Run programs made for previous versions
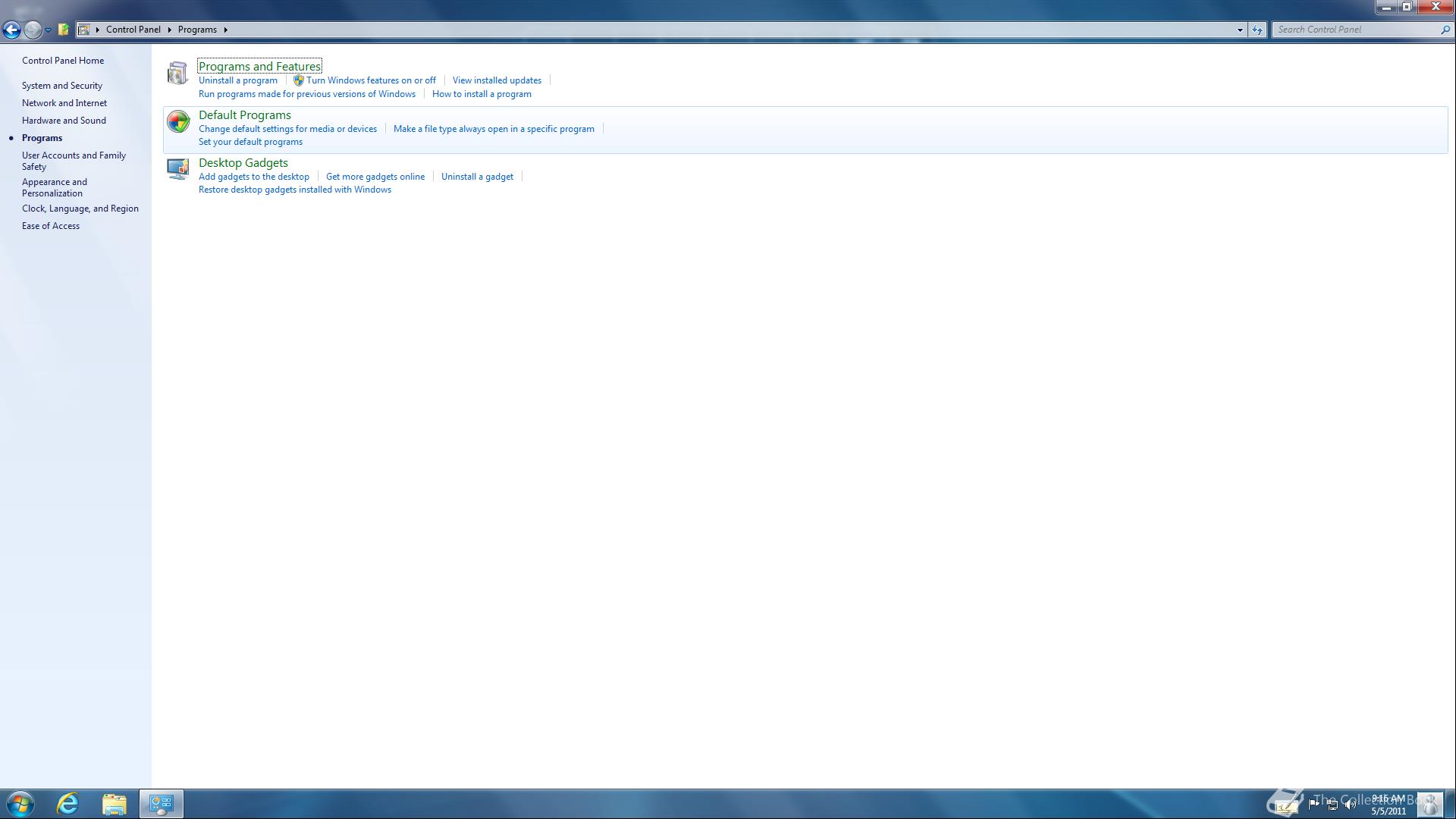The width and height of the screenshot is (1456, 819). (x=307, y=94)
